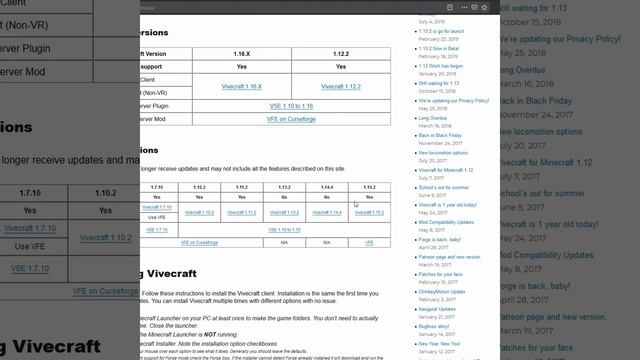
Task: Open '1.13.2 Now in Beta!' news post
Action: coord(439,49)
